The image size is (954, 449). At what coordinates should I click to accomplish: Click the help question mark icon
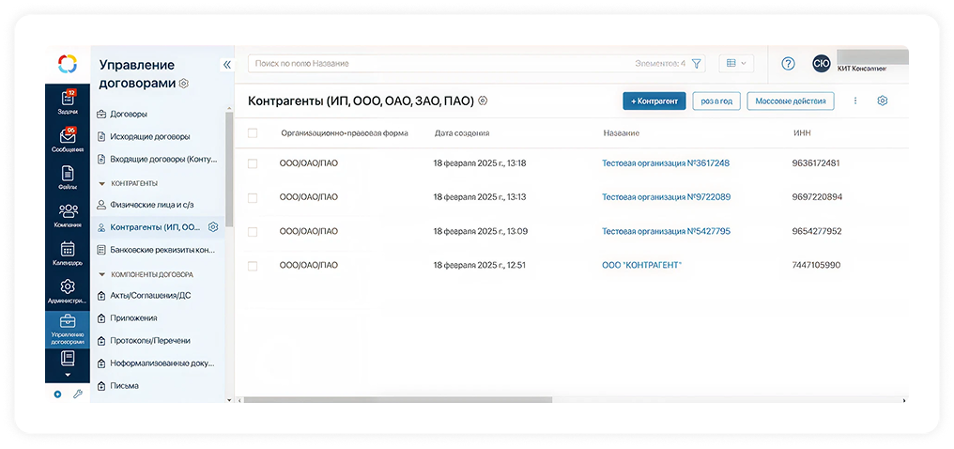[788, 63]
